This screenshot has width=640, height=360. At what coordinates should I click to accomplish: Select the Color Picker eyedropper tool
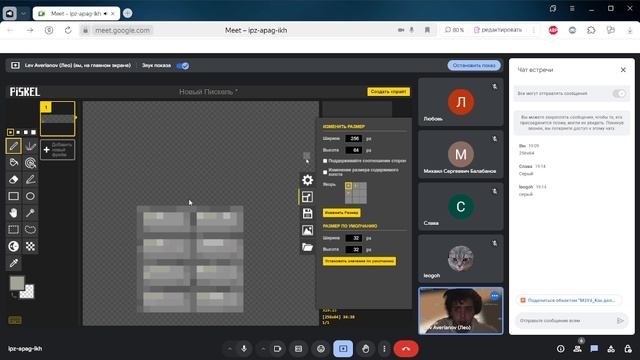(x=13, y=263)
